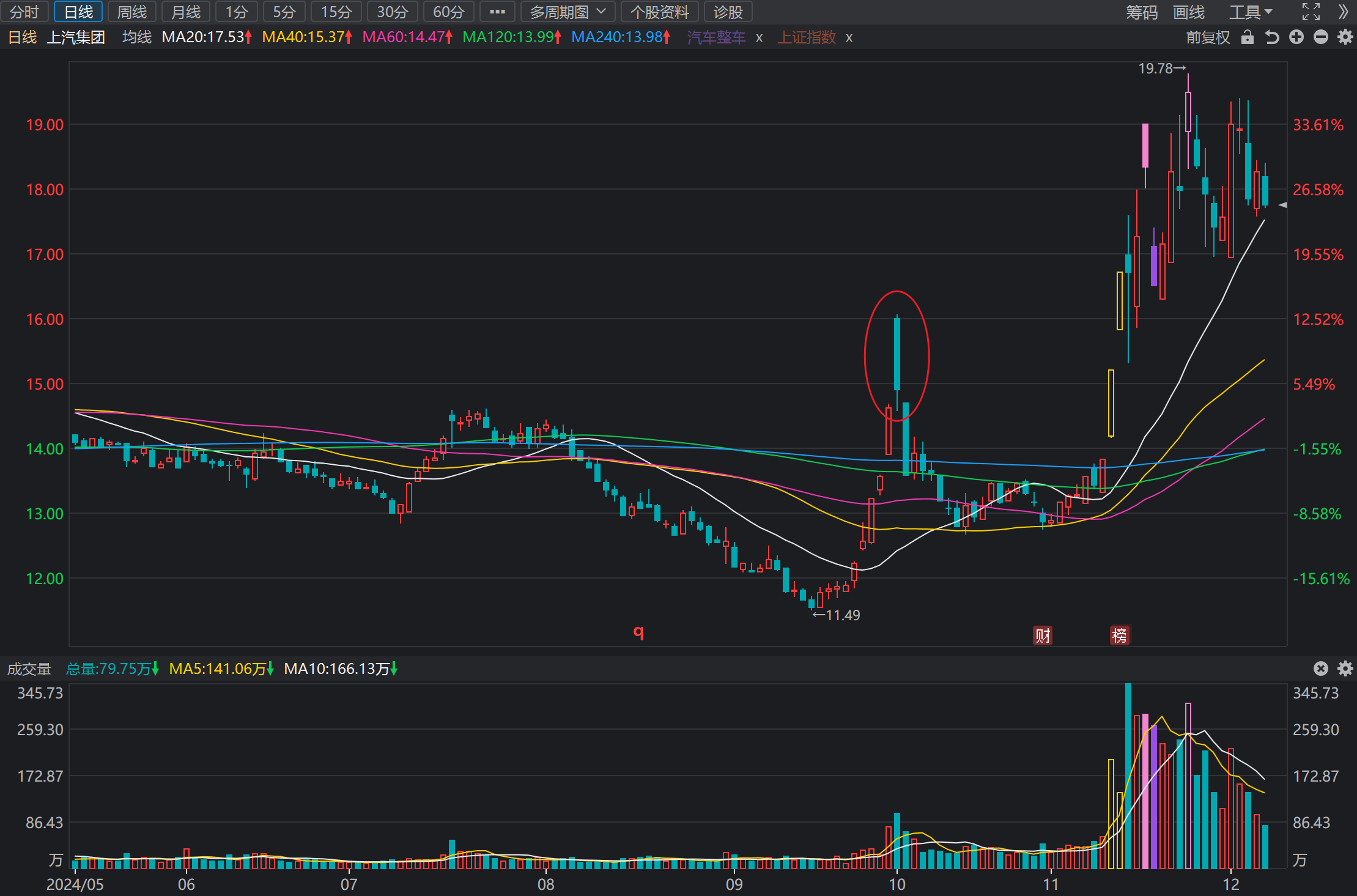Open the volume panel settings gear
The image size is (1357, 896).
(1345, 668)
